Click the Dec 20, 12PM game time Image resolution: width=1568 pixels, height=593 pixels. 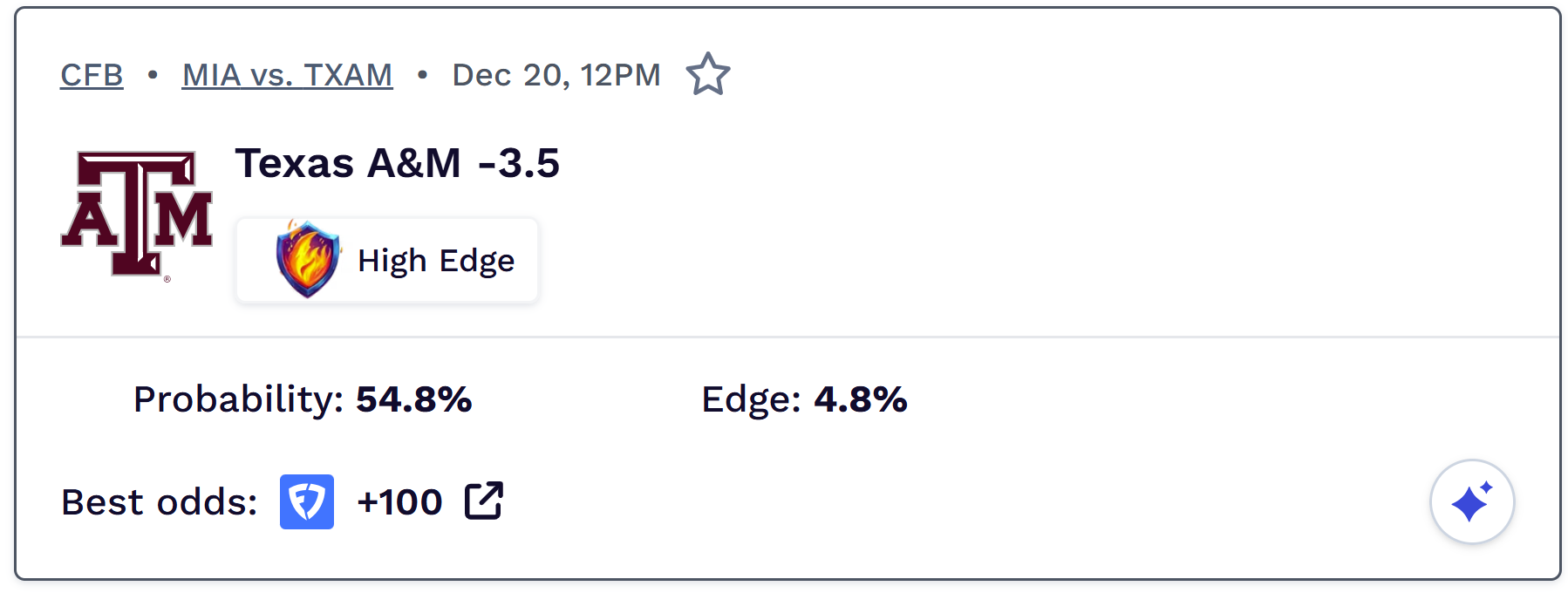(x=556, y=75)
